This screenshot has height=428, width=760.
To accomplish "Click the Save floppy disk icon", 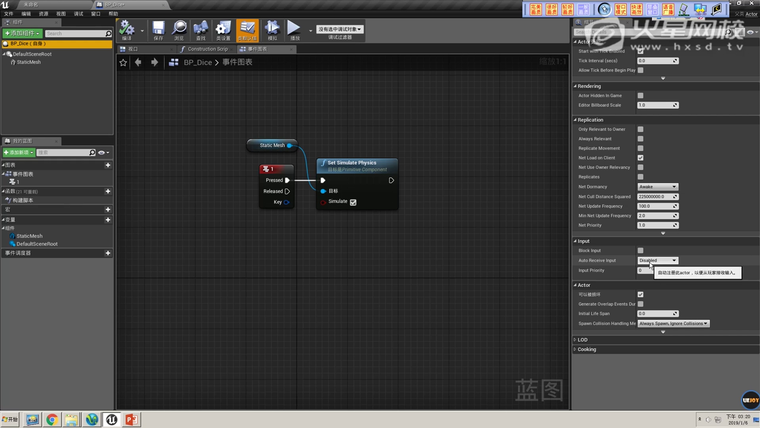I will tap(158, 28).
